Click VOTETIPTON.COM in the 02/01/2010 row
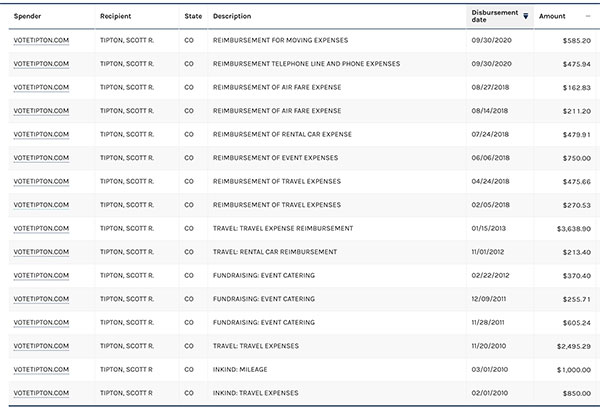Screen dimensions: 600x409 [41, 393]
